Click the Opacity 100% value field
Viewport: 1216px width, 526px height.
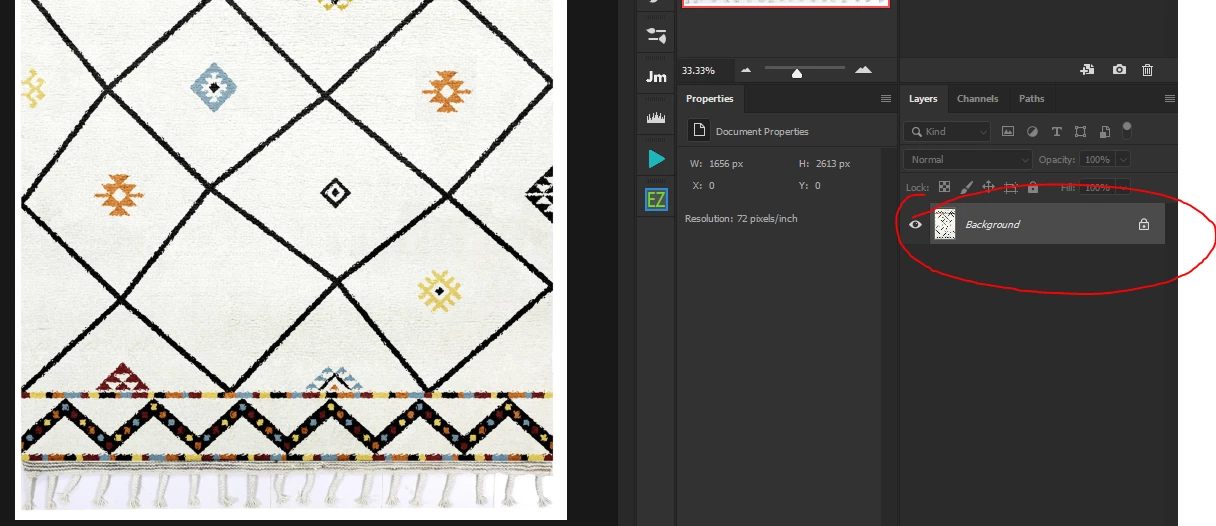1096,159
